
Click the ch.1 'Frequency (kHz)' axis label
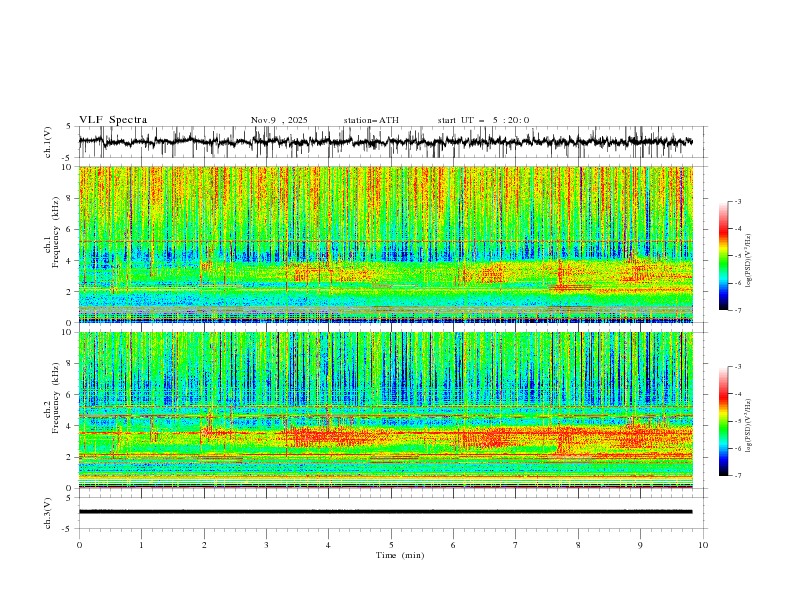coord(56,232)
